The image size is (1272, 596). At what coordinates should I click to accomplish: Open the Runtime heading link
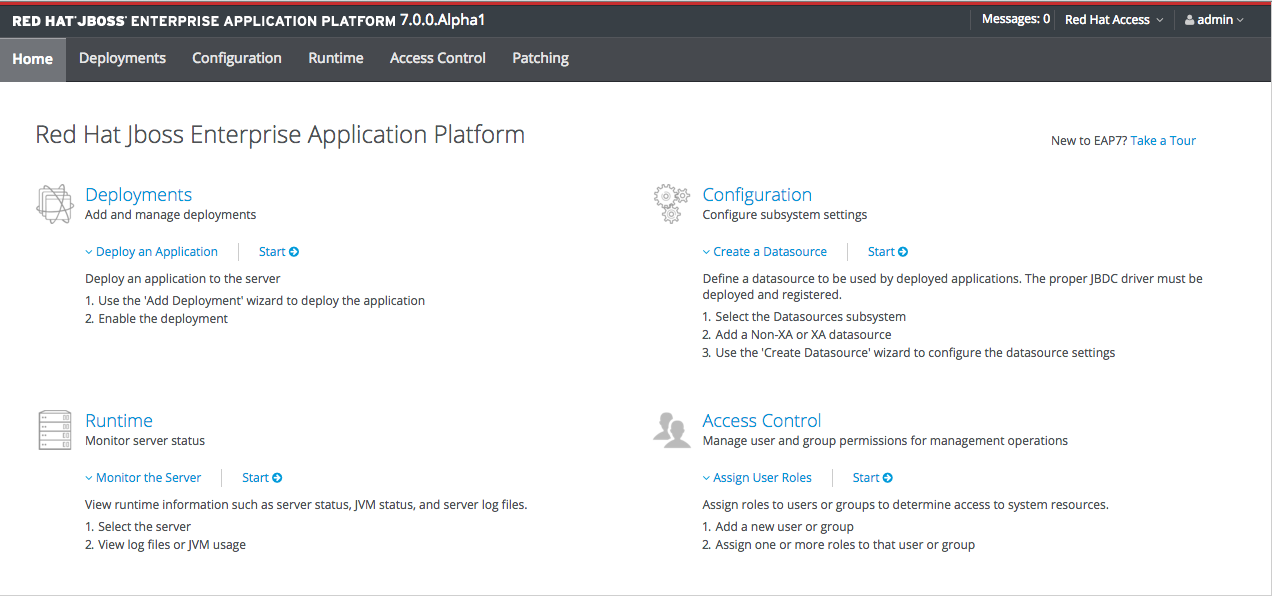tap(119, 421)
